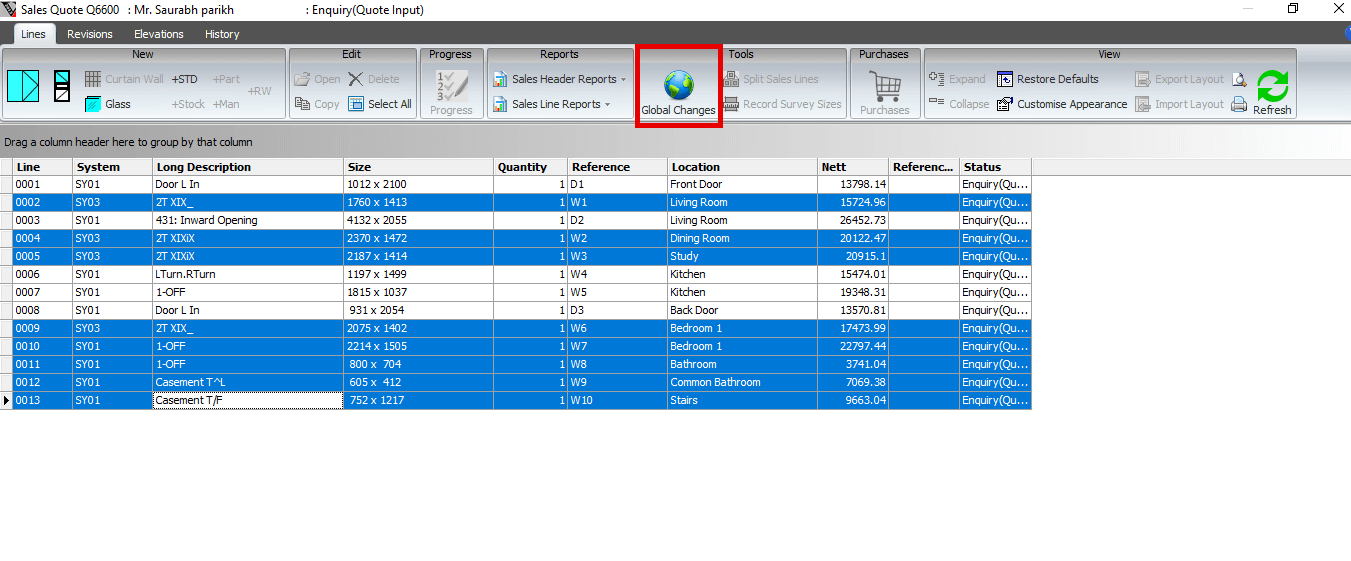Click the Global Changes globe icon

678,84
